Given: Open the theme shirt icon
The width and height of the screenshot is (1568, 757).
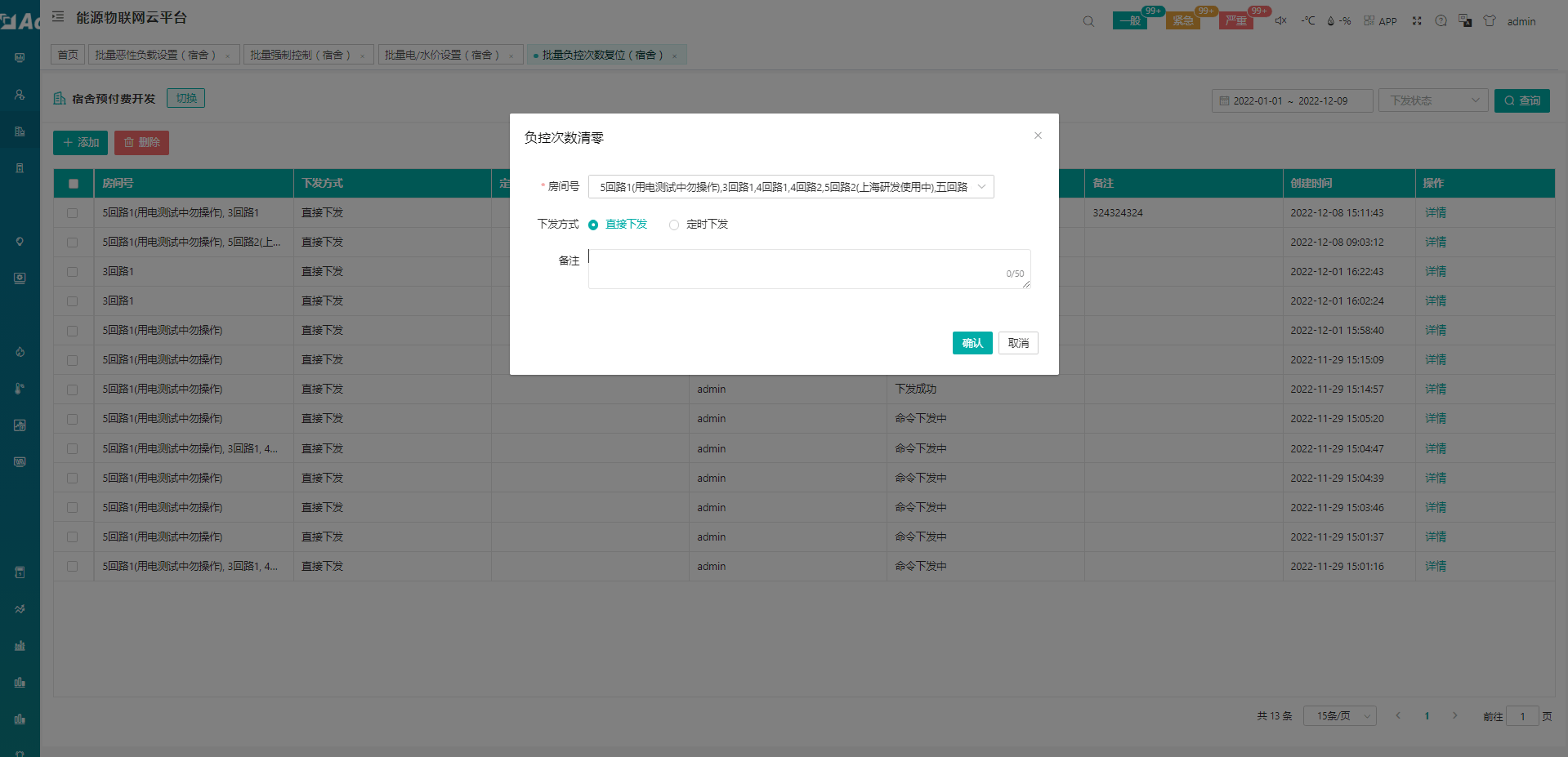Looking at the screenshot, I should point(1490,20).
